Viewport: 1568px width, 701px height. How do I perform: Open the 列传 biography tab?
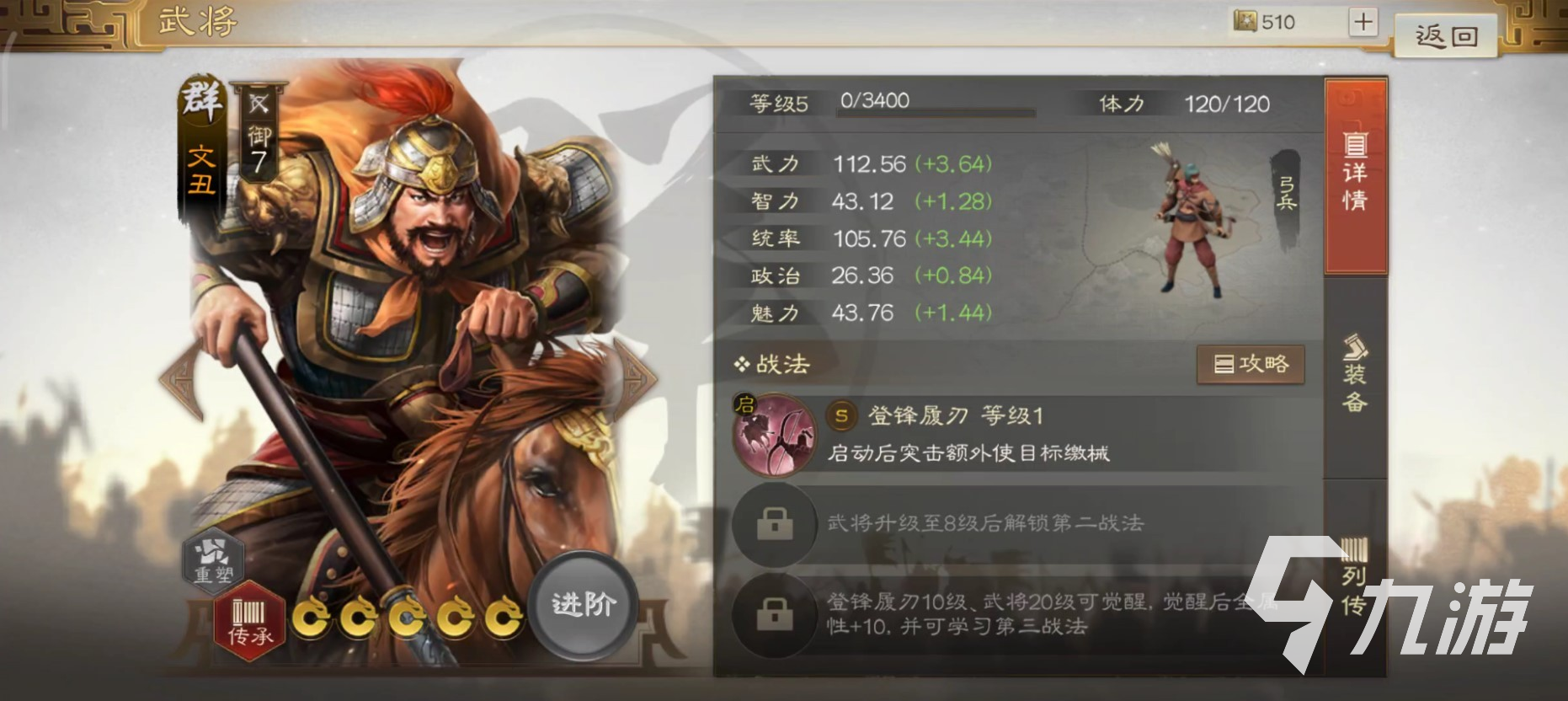click(1355, 578)
